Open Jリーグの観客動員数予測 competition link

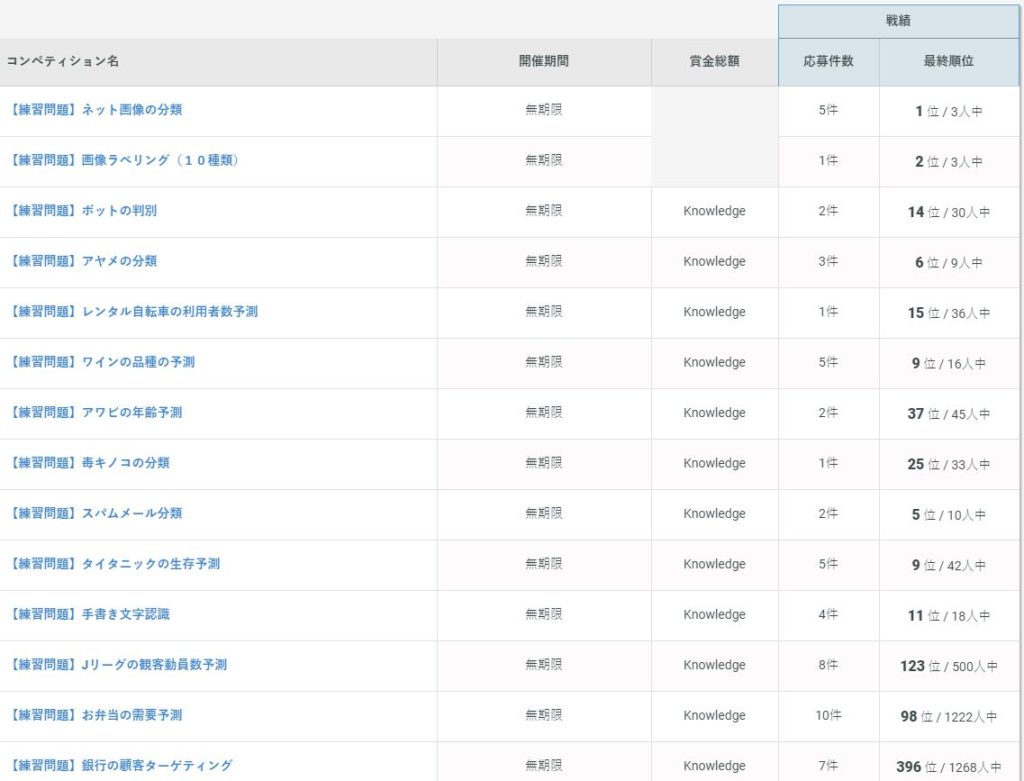pos(117,665)
